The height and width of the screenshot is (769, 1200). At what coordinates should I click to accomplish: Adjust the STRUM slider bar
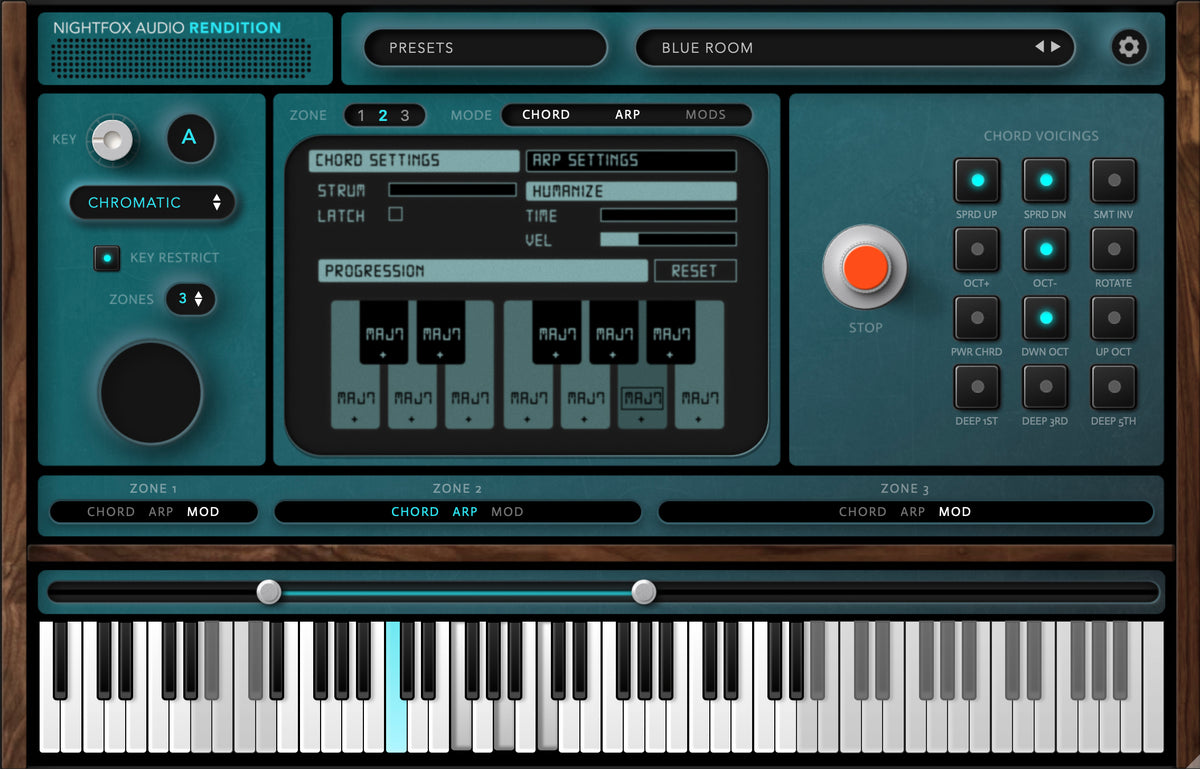(452, 190)
